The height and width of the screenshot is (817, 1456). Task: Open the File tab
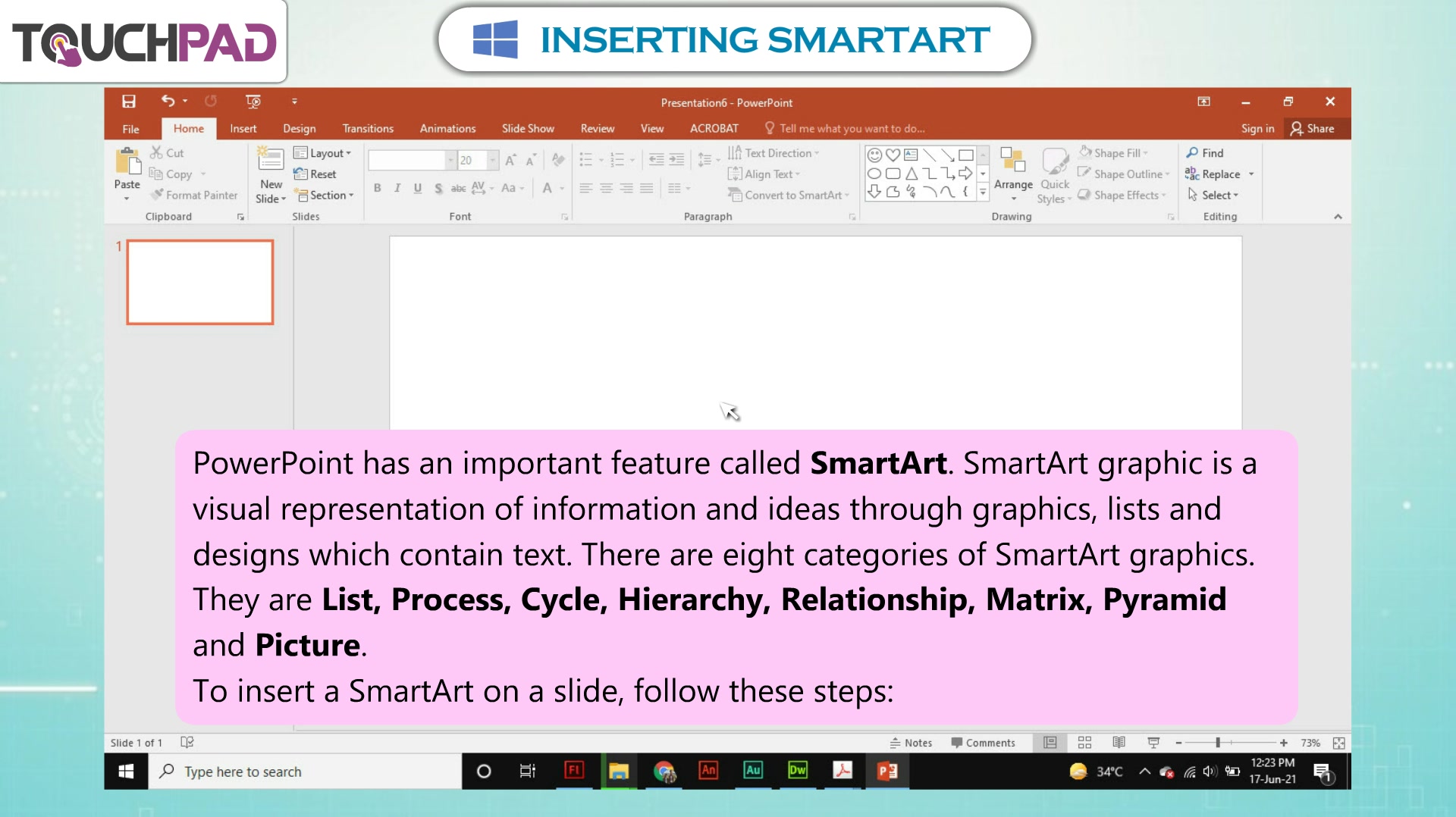[131, 129]
